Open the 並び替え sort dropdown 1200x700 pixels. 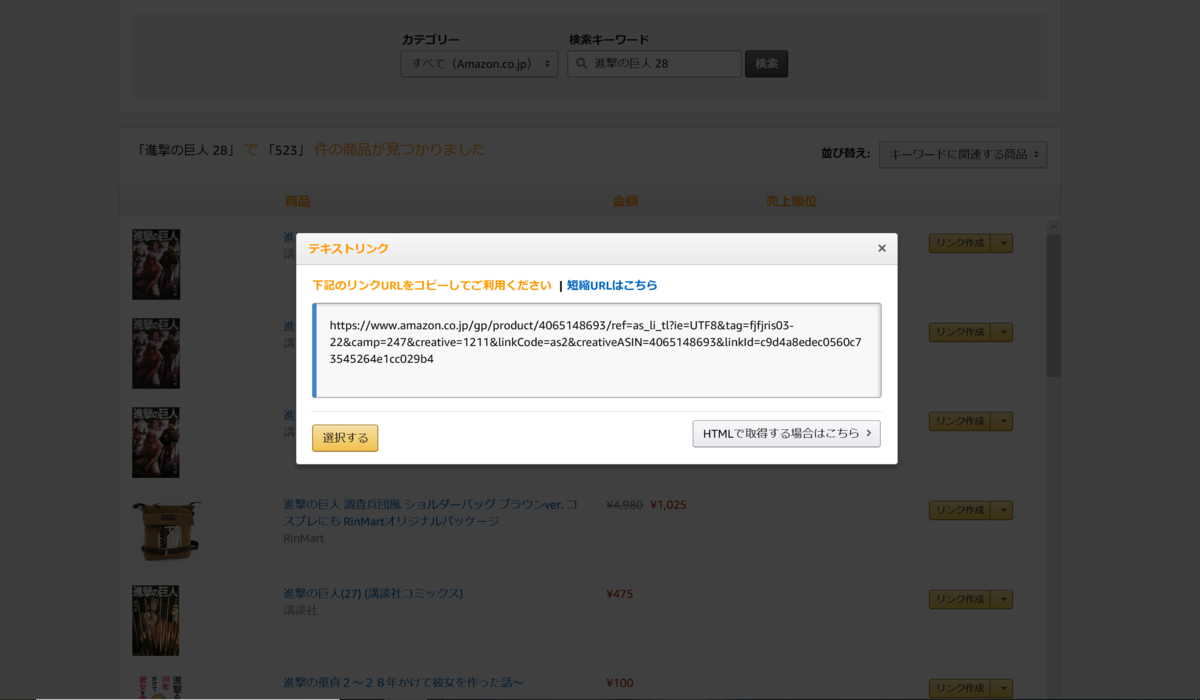tap(963, 155)
